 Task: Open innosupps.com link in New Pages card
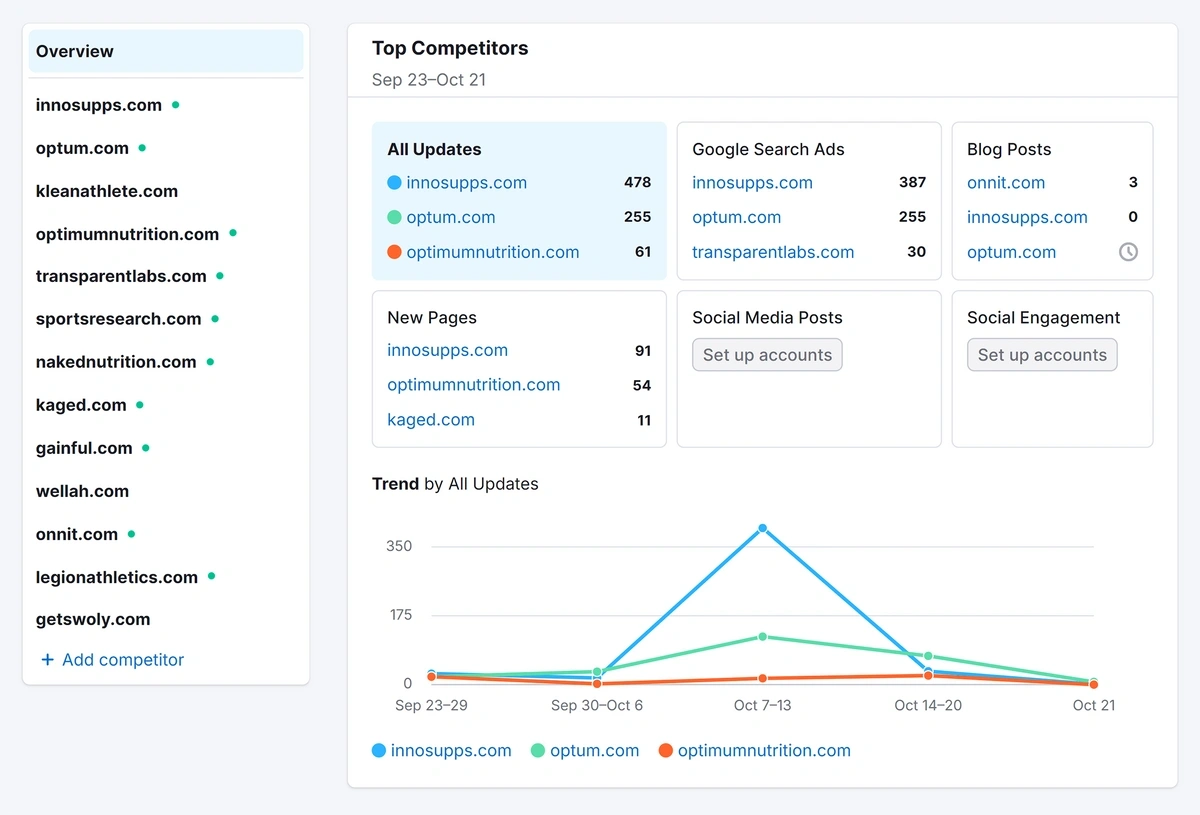447,350
